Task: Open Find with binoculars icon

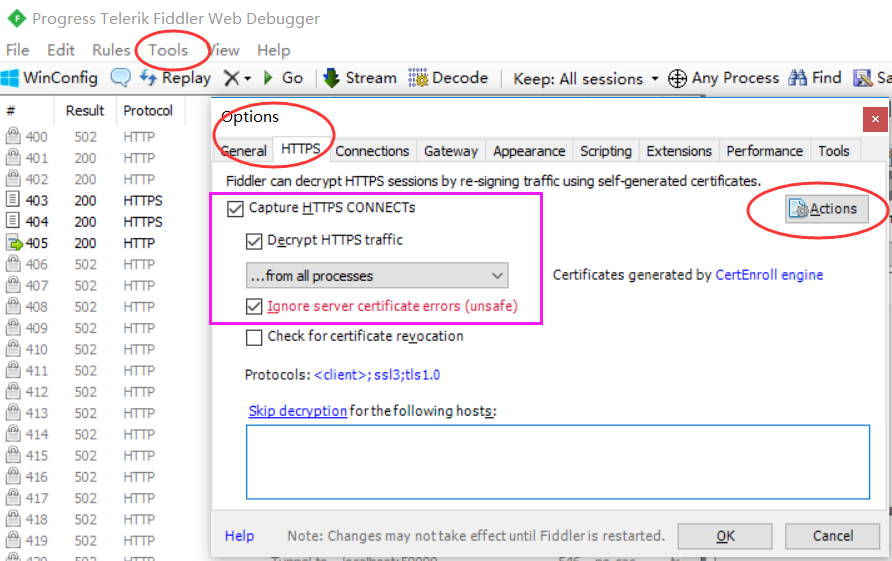Action: (815, 78)
